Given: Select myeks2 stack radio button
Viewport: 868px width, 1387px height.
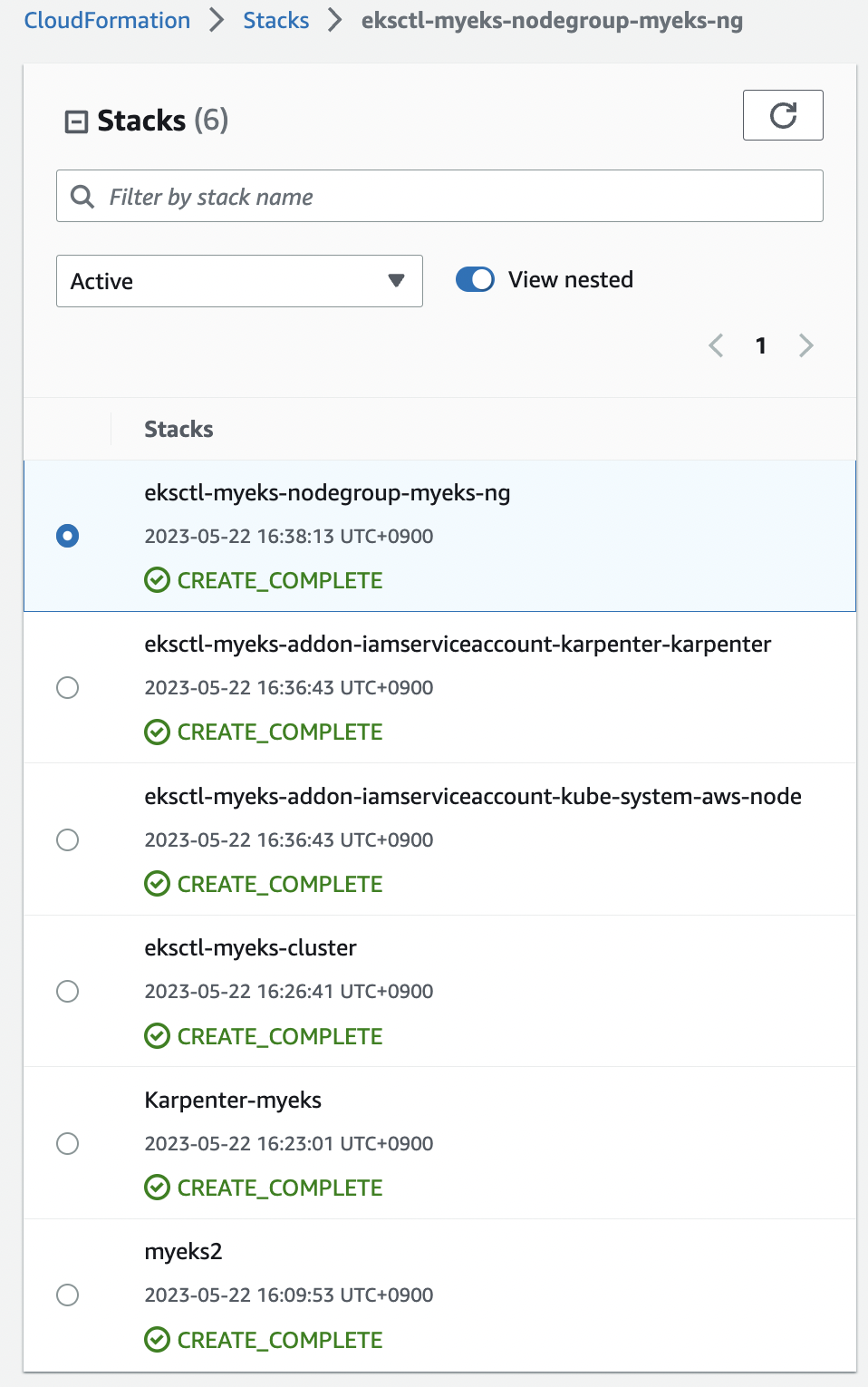Looking at the screenshot, I should 67,1295.
